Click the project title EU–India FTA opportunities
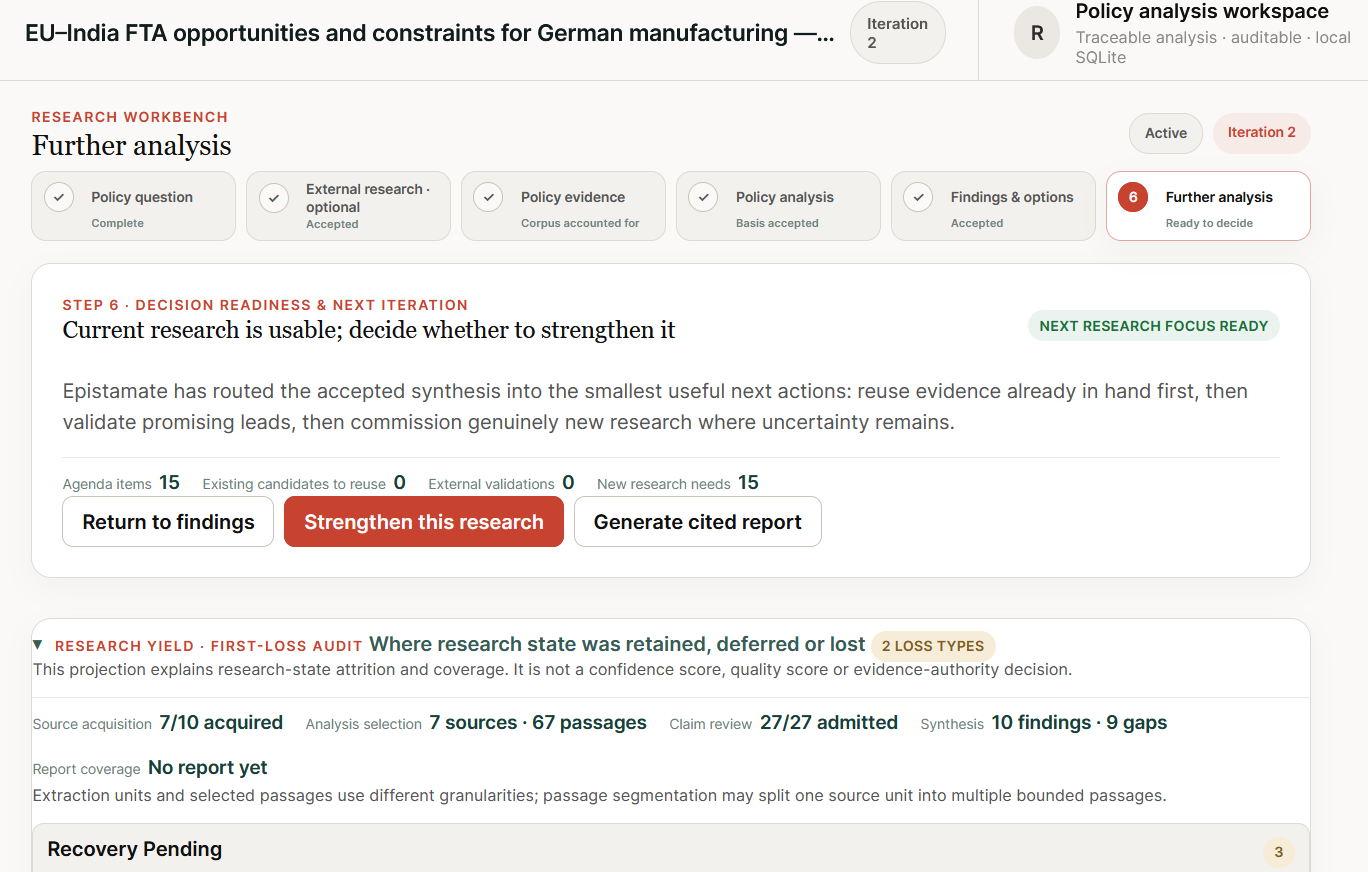Image resolution: width=1368 pixels, height=872 pixels. [430, 33]
